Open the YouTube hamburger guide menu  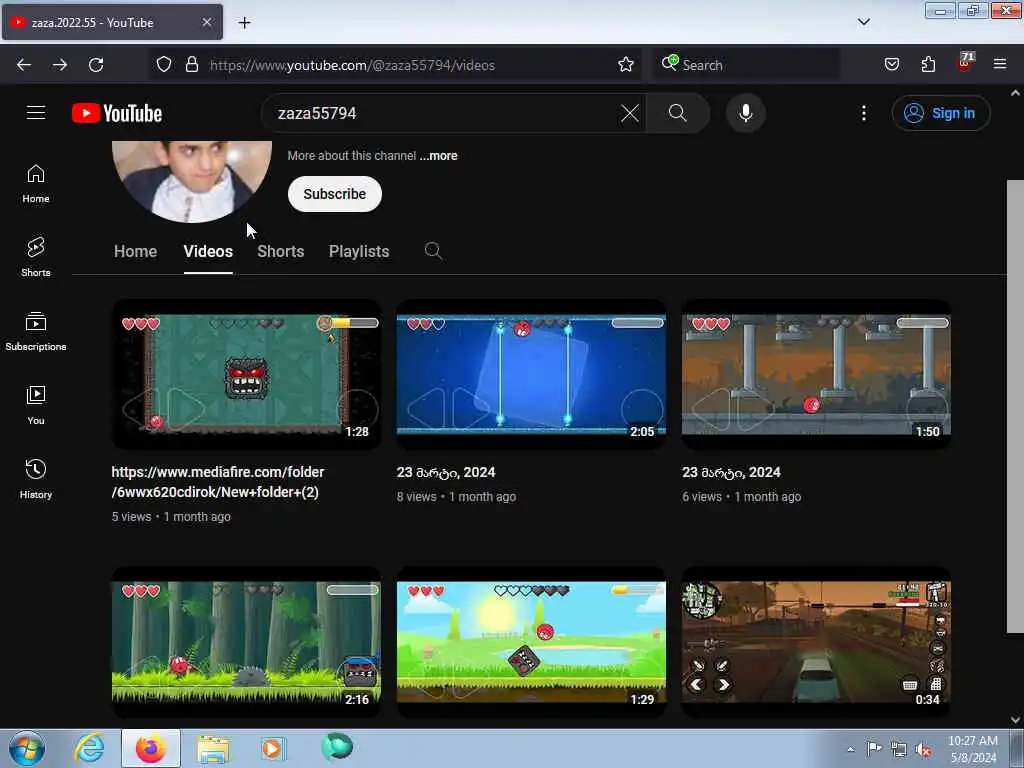(x=36, y=113)
